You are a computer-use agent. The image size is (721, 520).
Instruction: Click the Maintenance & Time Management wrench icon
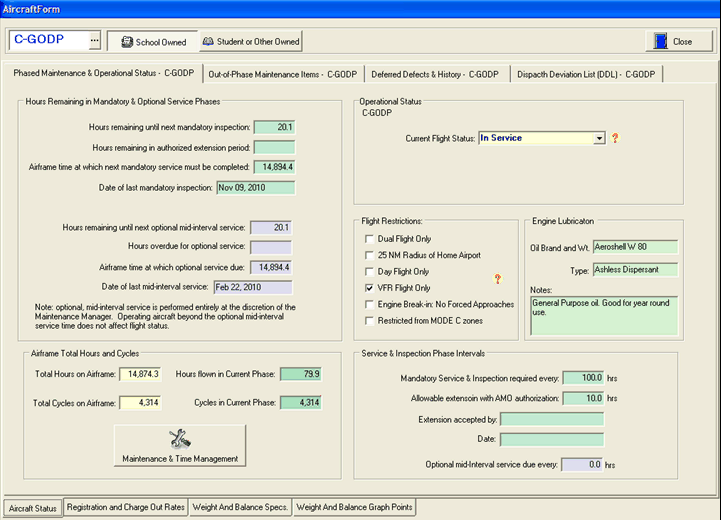tap(179, 439)
